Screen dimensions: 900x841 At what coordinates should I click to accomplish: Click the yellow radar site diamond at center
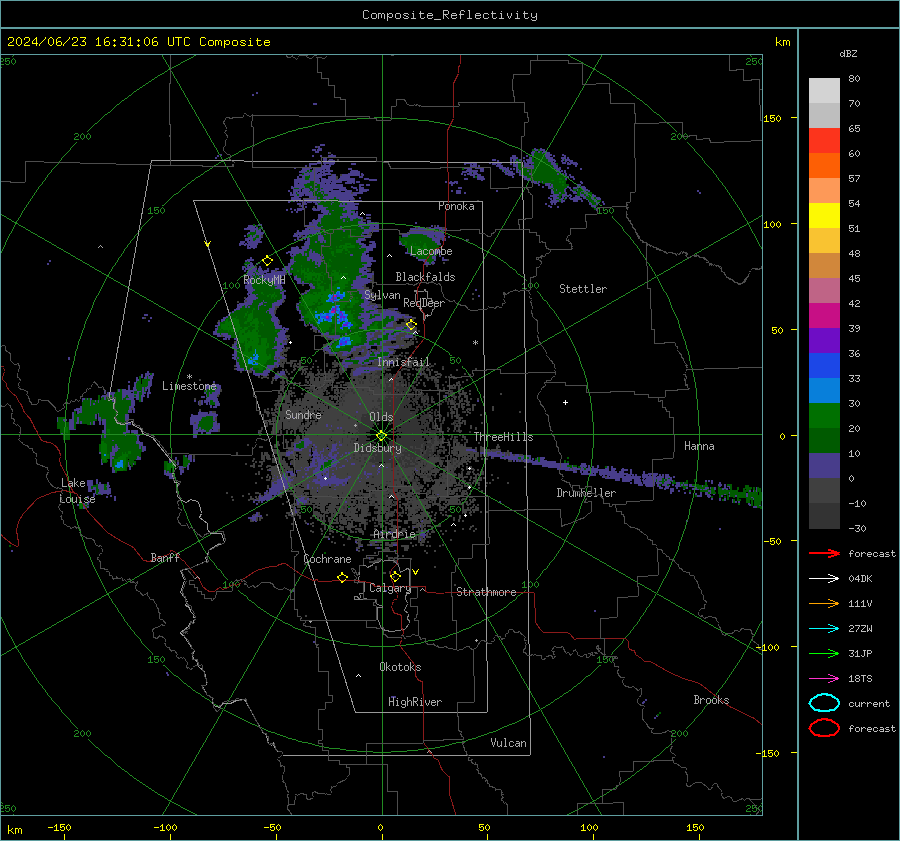click(382, 435)
